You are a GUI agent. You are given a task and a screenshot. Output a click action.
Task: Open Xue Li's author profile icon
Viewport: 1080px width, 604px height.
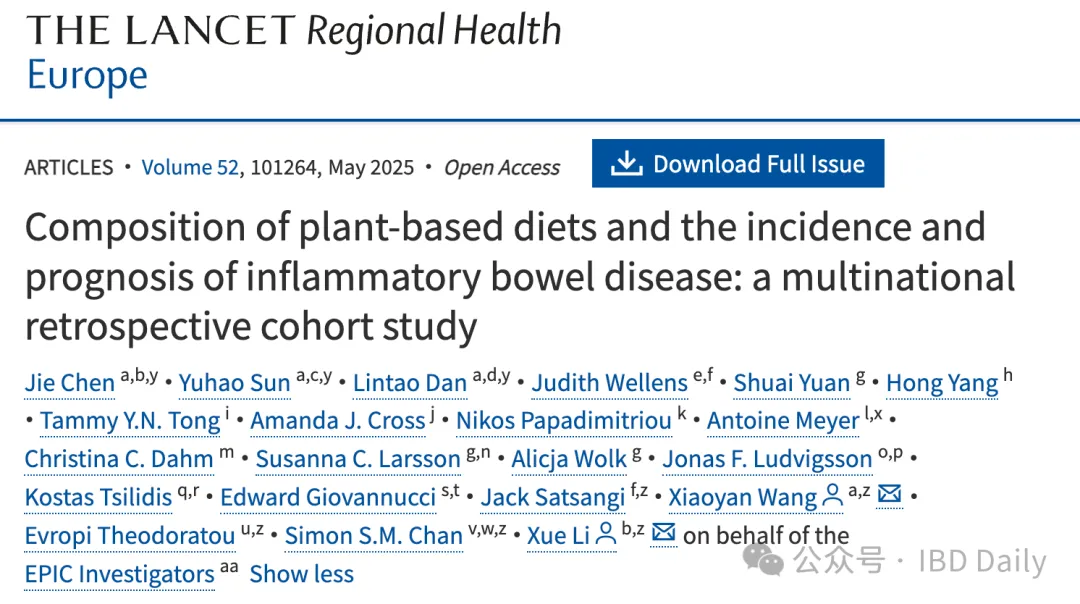605,534
